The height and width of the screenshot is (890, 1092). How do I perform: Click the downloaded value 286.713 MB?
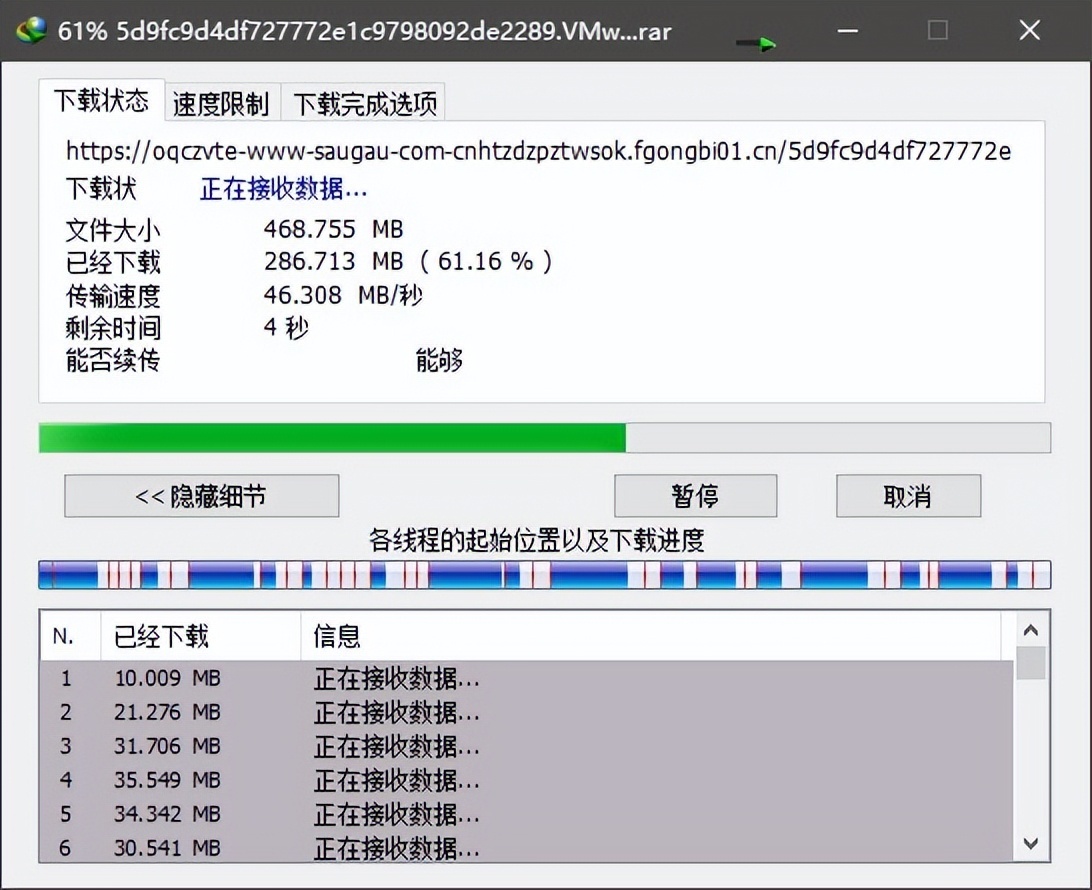pyautogui.click(x=333, y=261)
